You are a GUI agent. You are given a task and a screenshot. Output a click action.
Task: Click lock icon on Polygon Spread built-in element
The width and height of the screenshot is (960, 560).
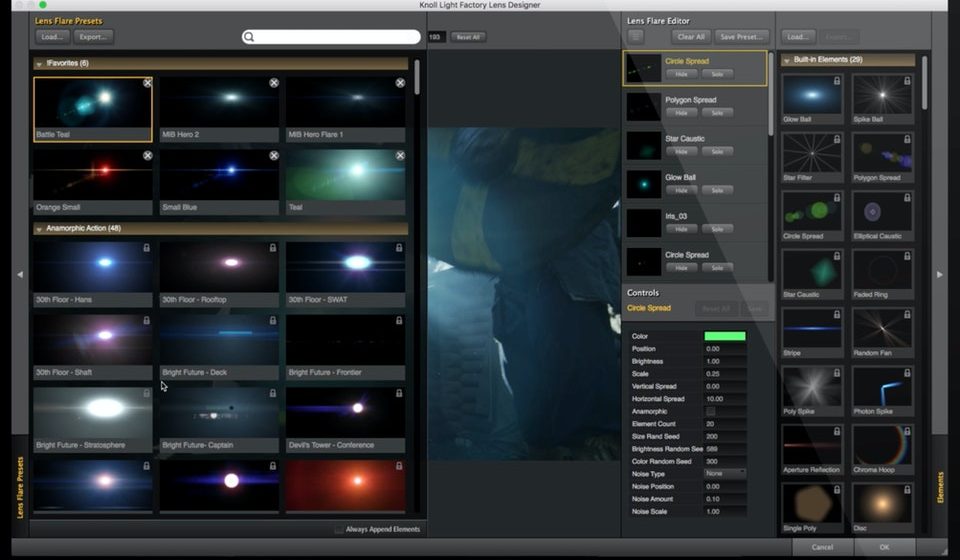[907, 139]
